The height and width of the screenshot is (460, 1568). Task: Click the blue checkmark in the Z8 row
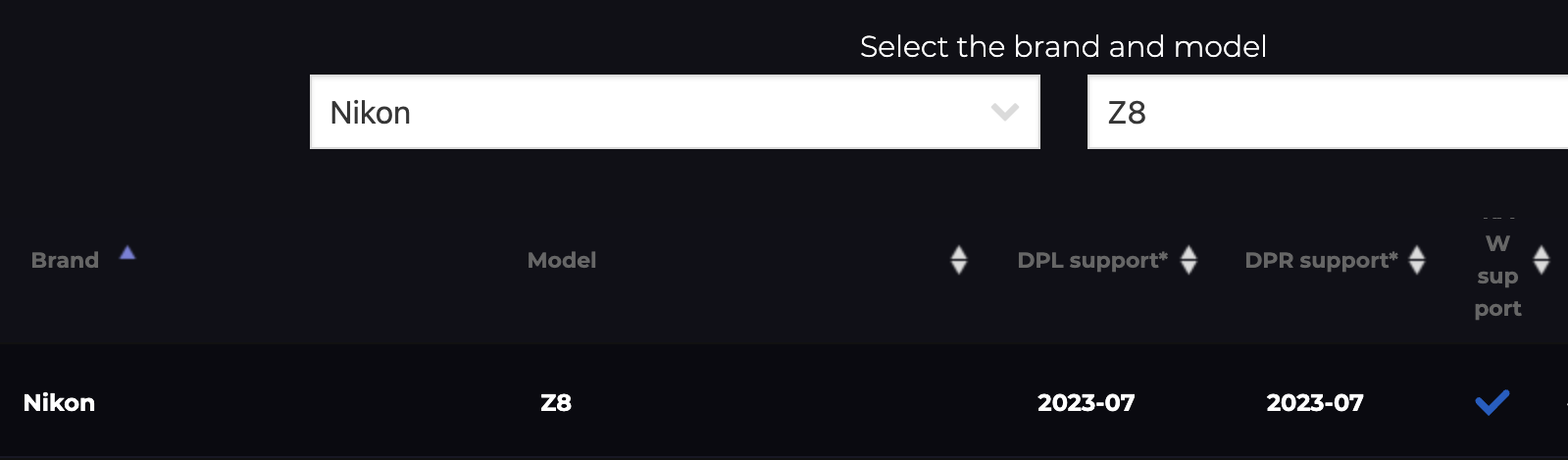click(x=1492, y=402)
